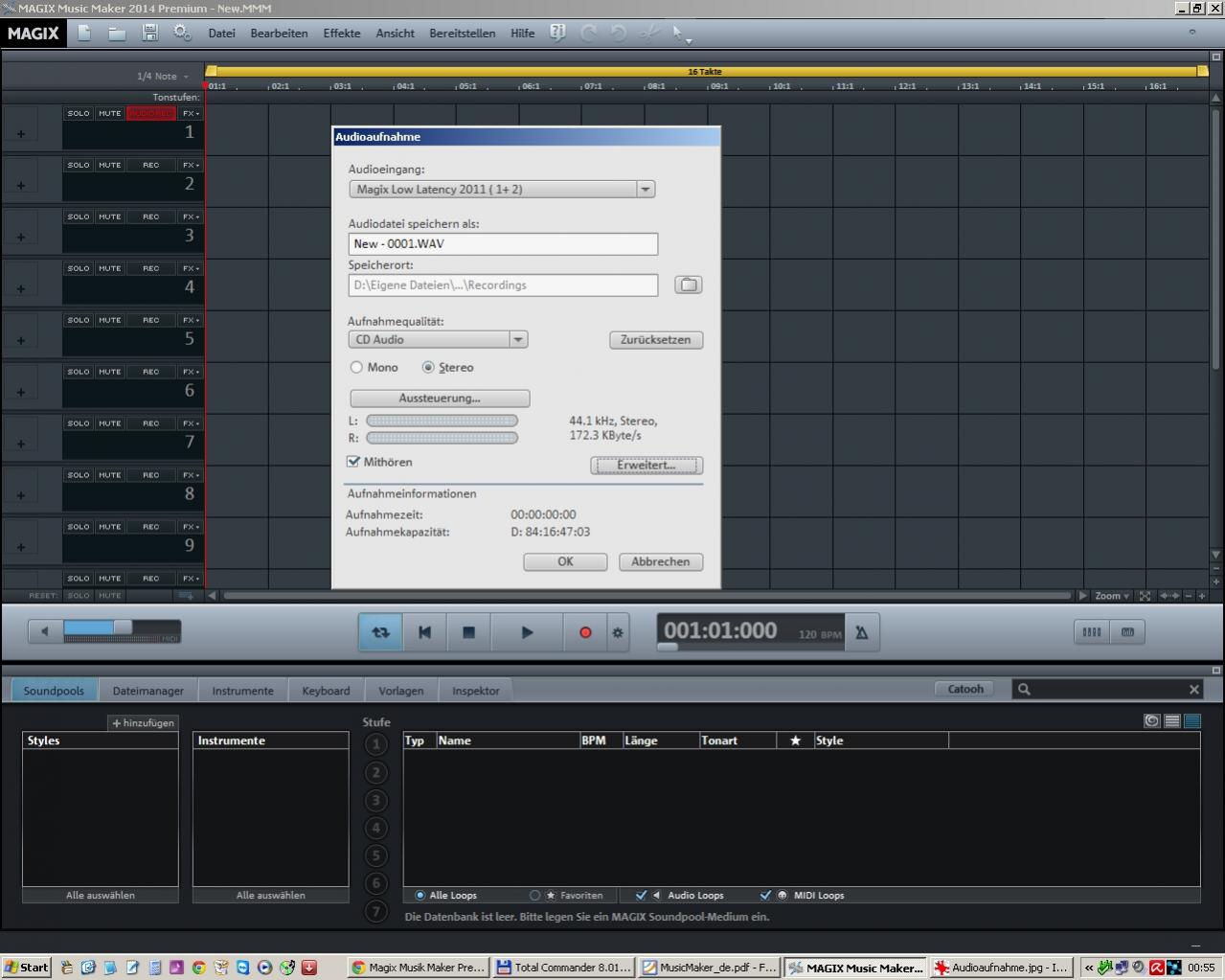Click the favorites star column header
Screen dimensions: 1225x980
point(795,741)
